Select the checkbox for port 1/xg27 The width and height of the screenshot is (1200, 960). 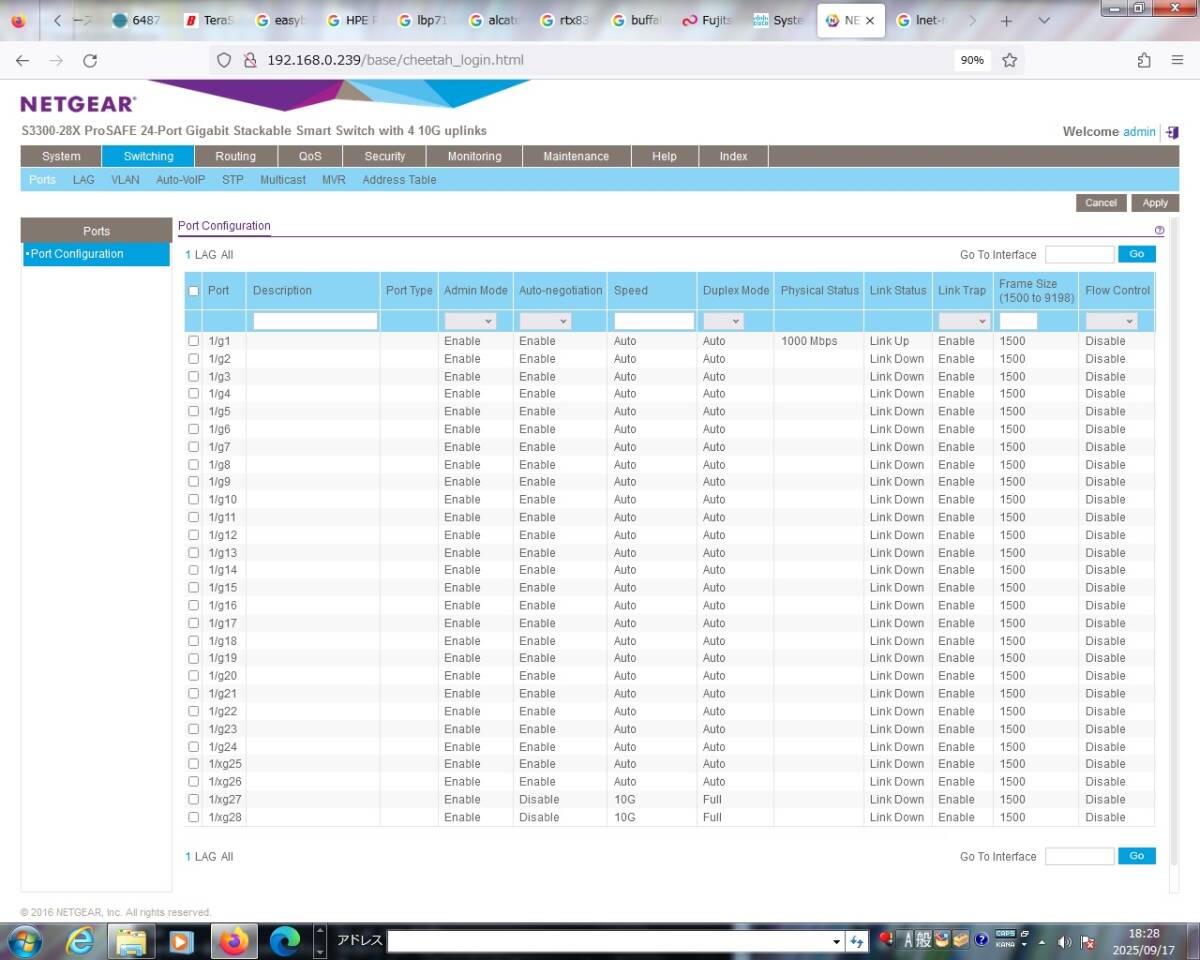tap(194, 800)
